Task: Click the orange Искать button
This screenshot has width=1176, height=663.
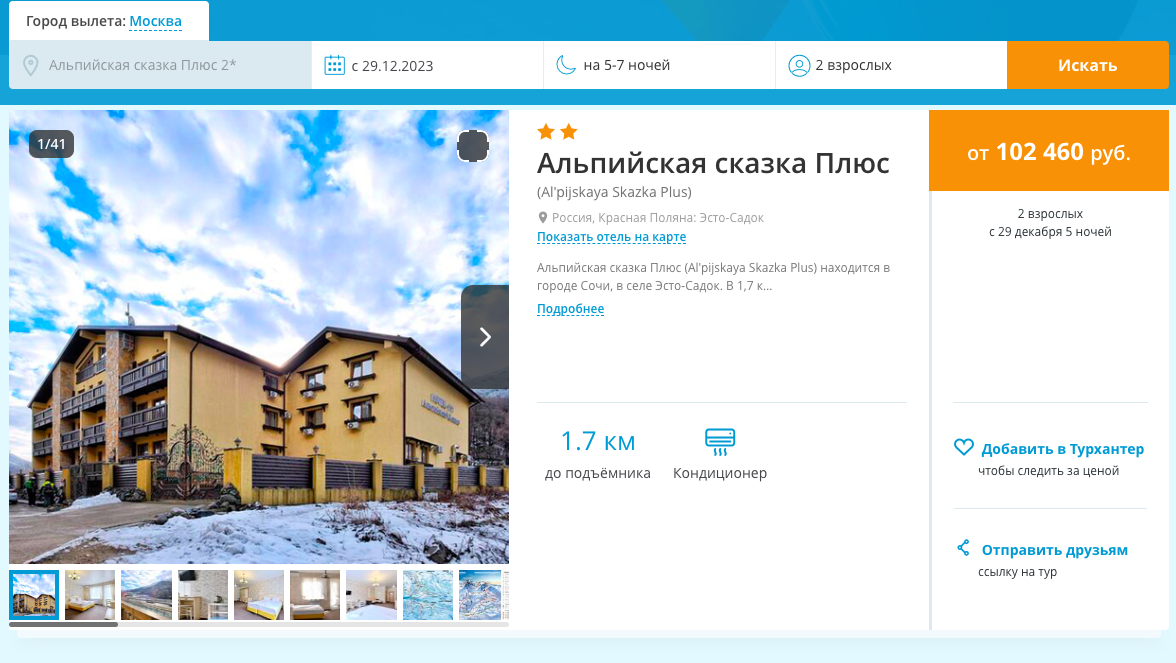Action: coord(1088,65)
